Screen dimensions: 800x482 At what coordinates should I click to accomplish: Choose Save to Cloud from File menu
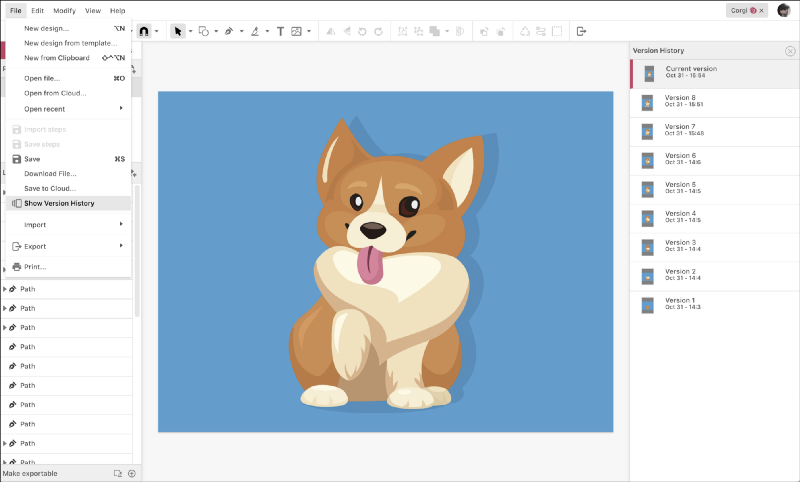pyautogui.click(x=50, y=188)
